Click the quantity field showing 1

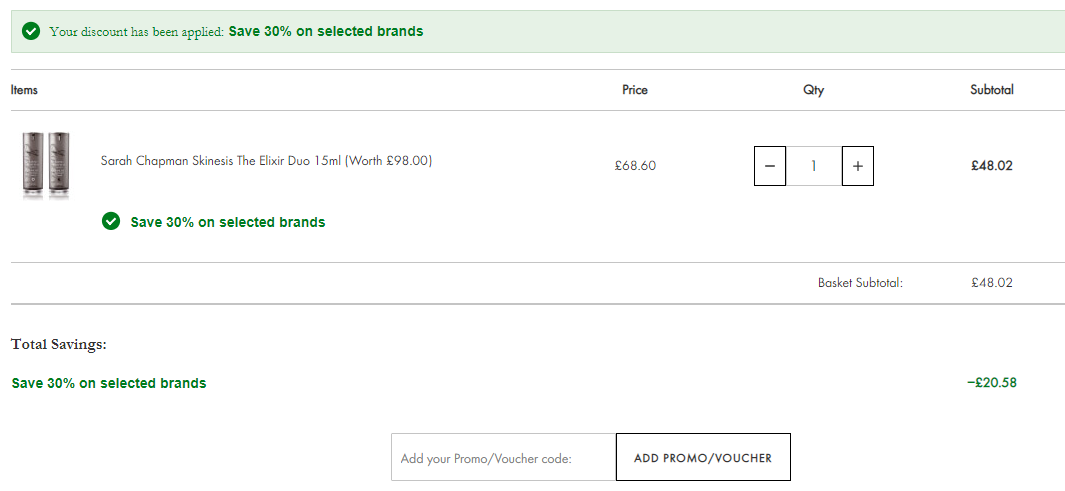[x=814, y=166]
